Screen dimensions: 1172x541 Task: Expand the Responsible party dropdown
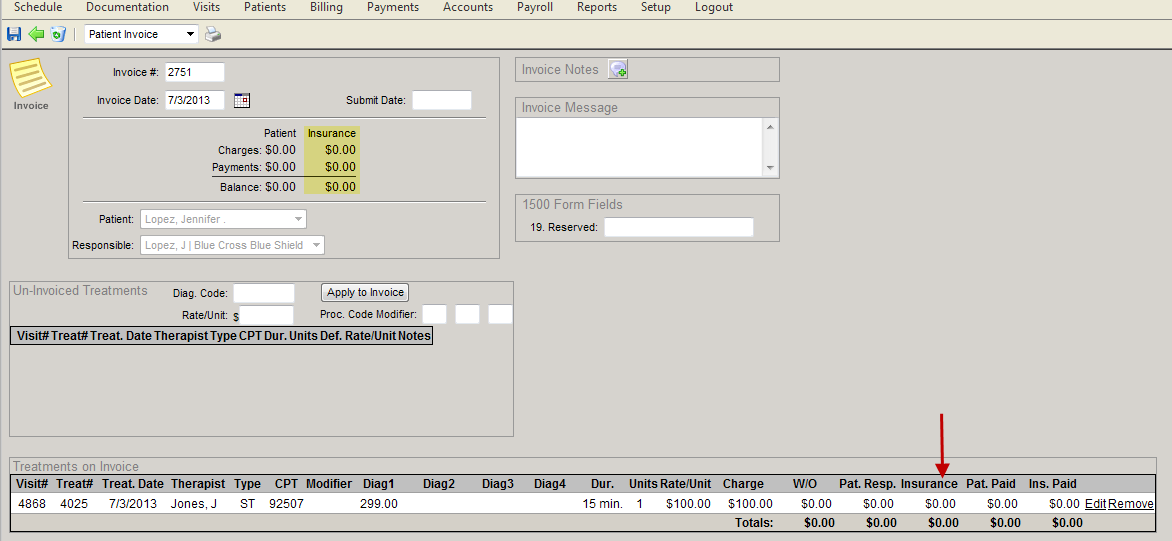pos(232,245)
